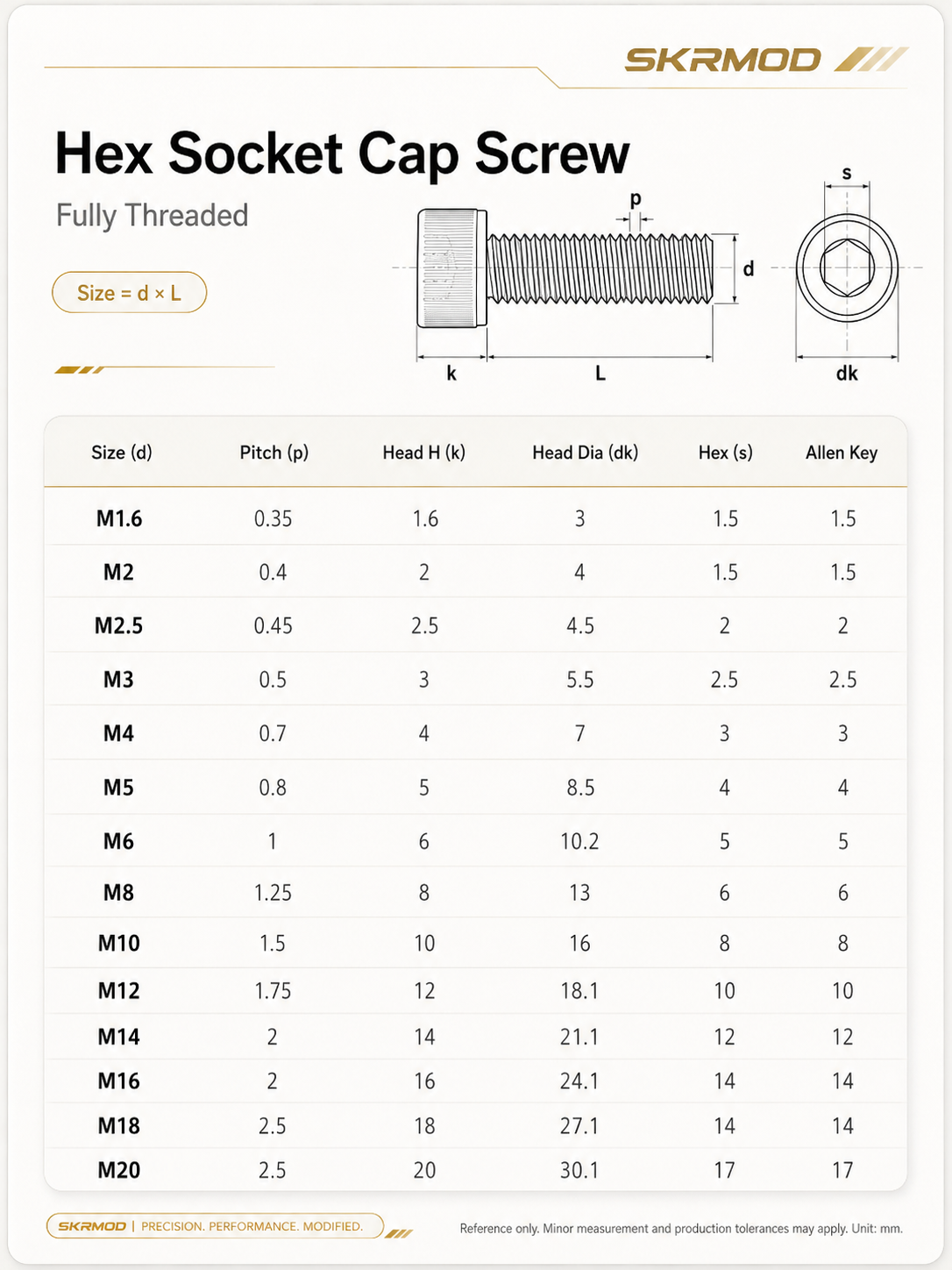The height and width of the screenshot is (1270, 952).
Task: Click the 1.75 pitch value for M12
Action: click(x=273, y=990)
